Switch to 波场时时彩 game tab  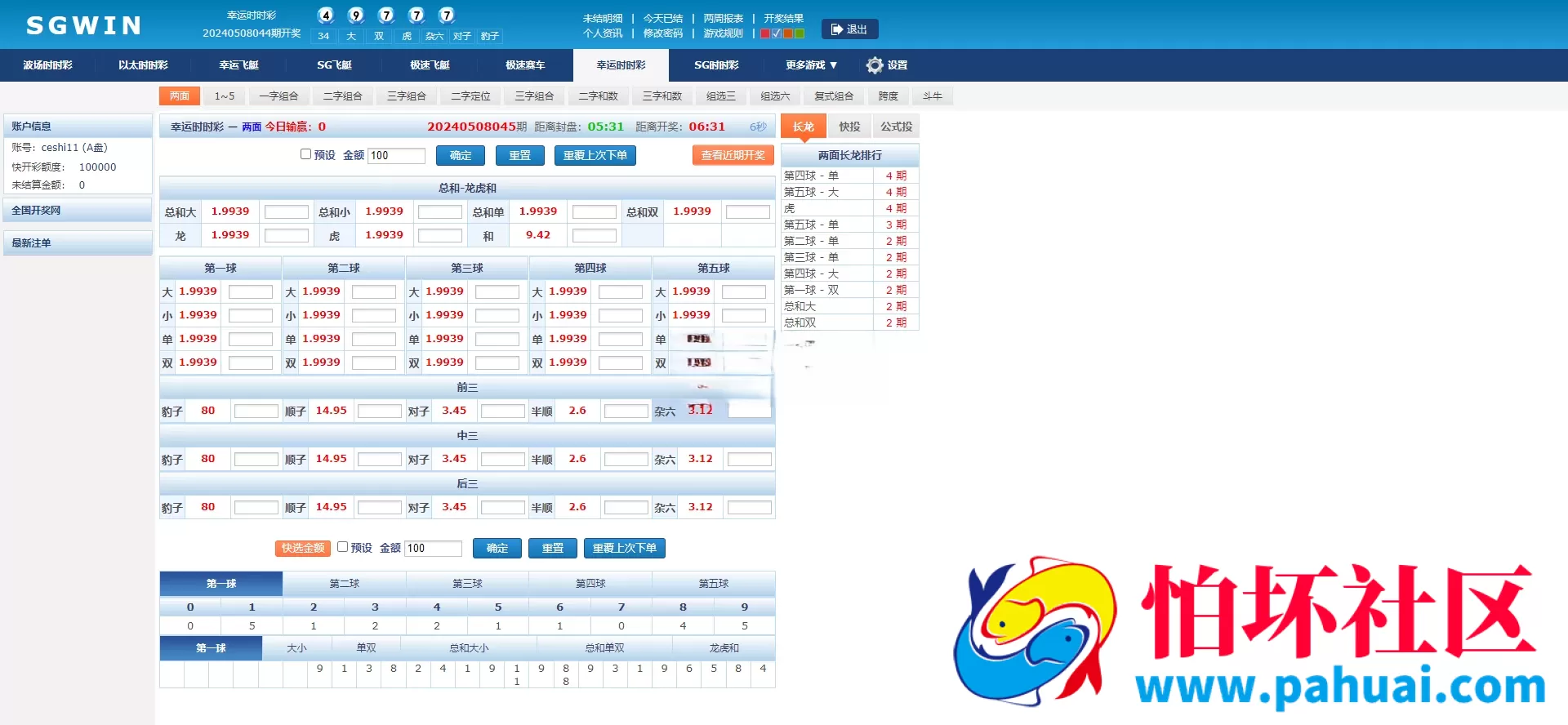[47, 65]
